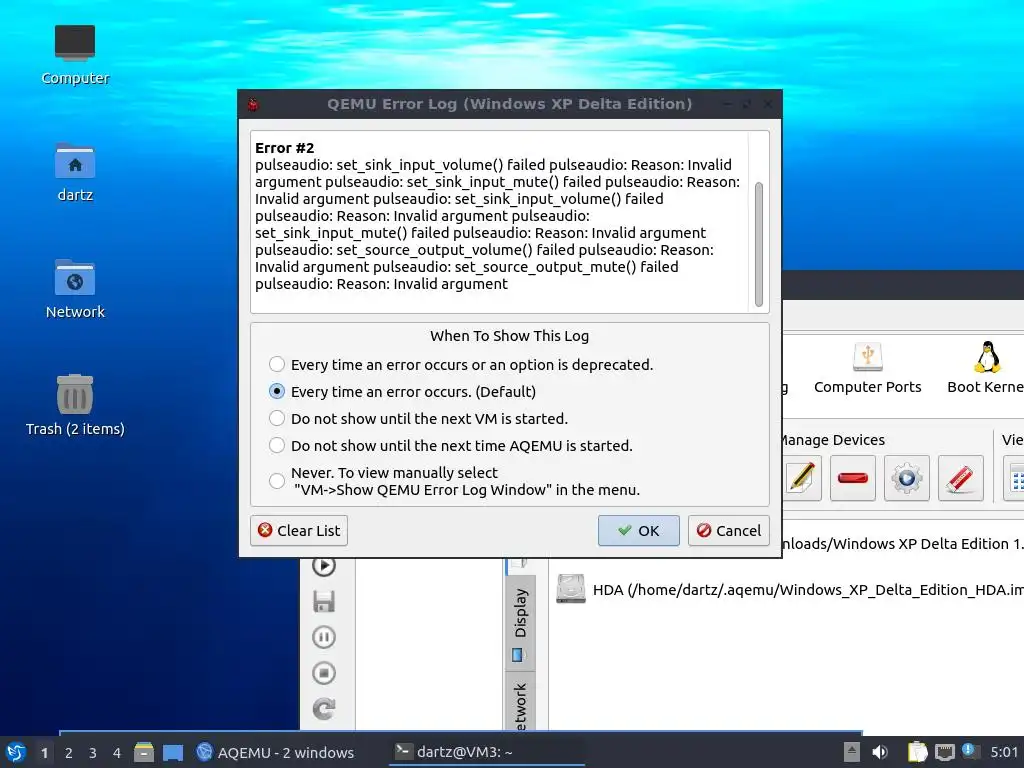Viewport: 1024px width, 768px height.
Task: Click the grid view icon in View section
Action: [1016, 478]
